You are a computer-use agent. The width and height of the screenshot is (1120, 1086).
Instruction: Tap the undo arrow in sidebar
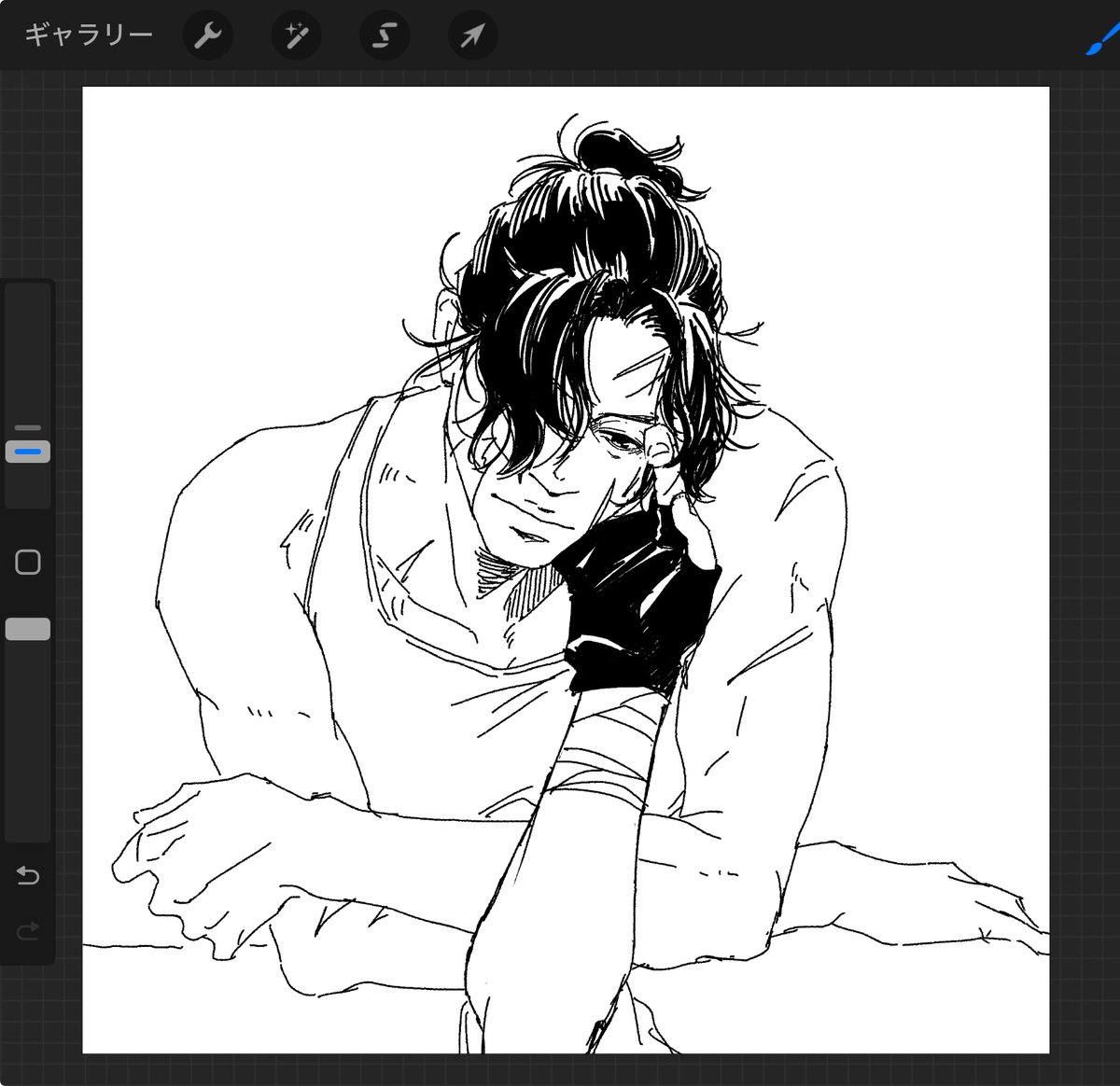(28, 876)
